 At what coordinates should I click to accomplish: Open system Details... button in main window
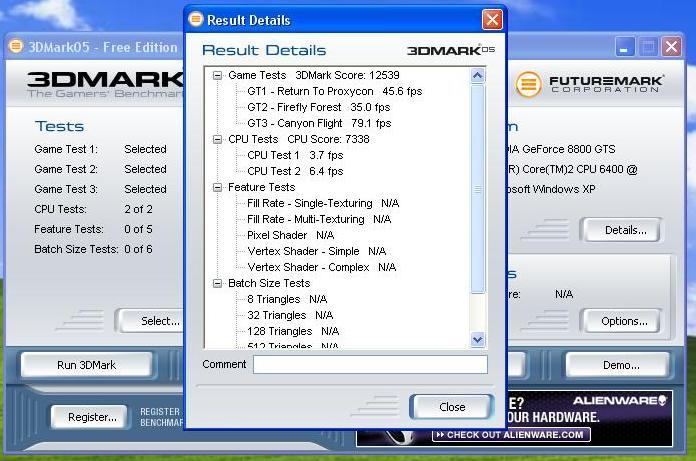point(622,230)
